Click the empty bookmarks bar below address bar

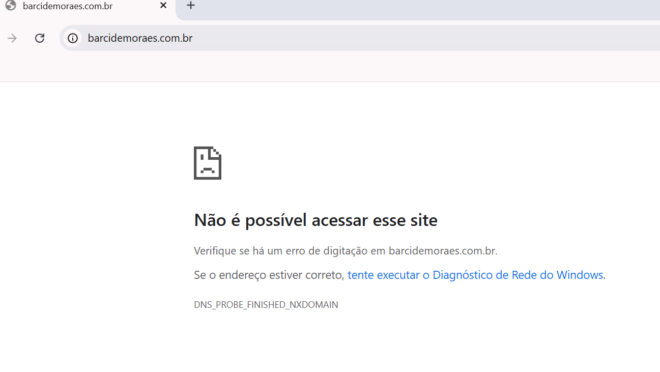(330, 66)
